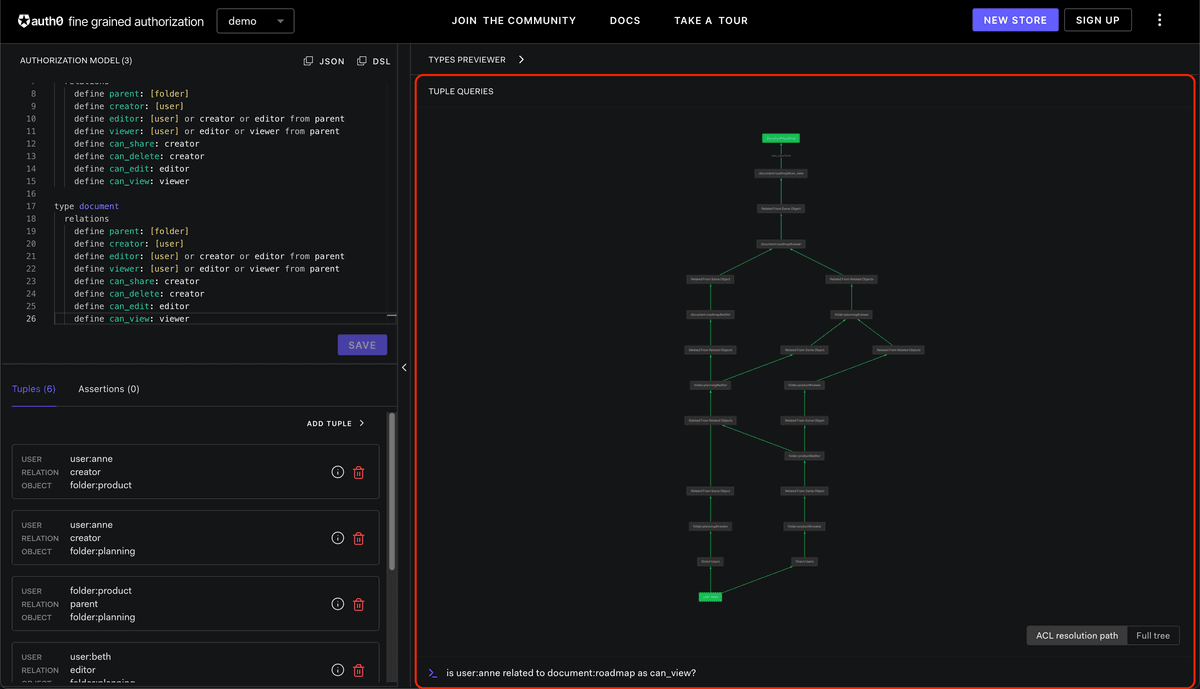Copy authorization model as DSL
The width and height of the screenshot is (1200, 689).
(x=374, y=61)
